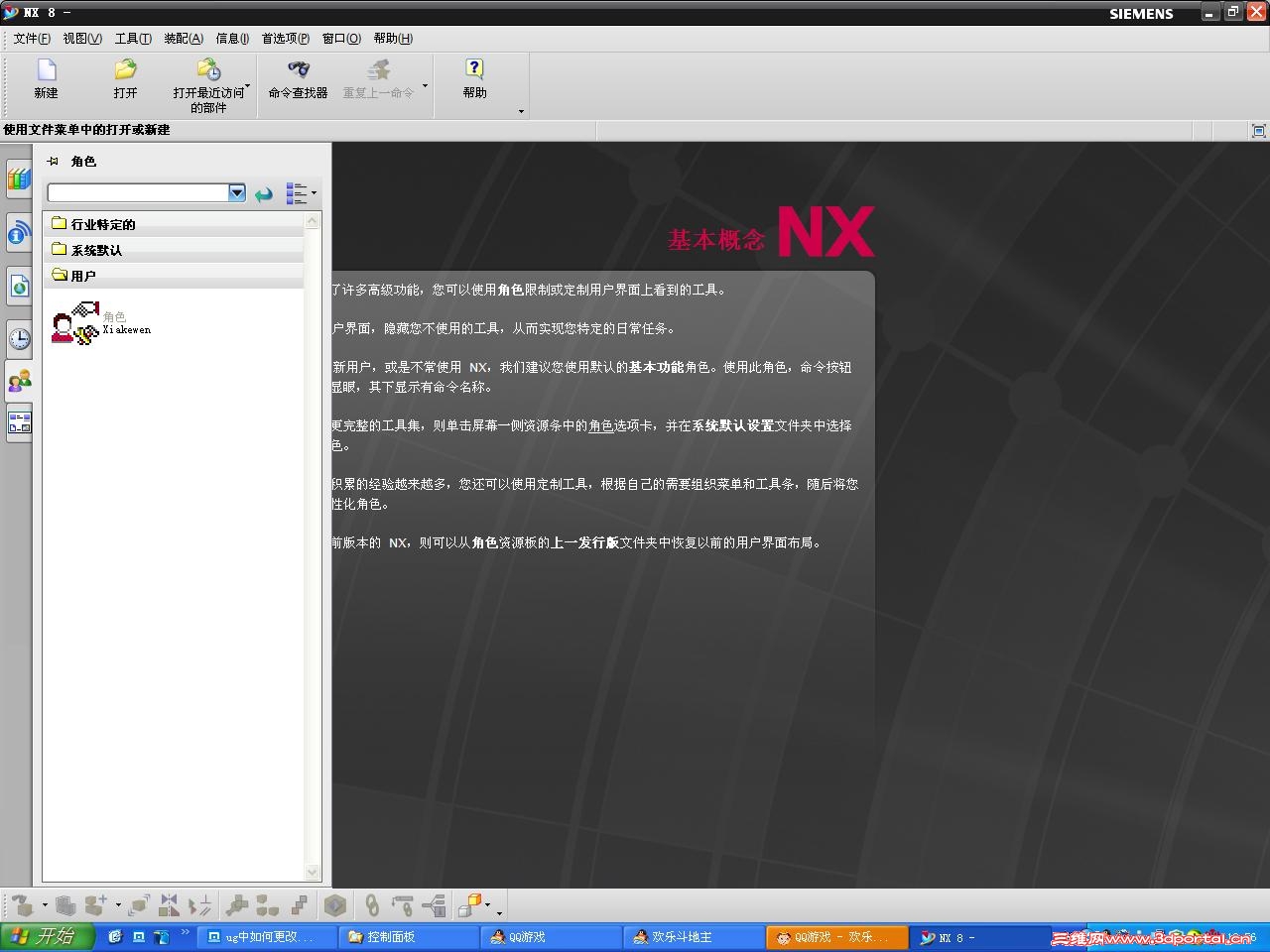Switch to ug中如何更改 taskbar window
This screenshot has width=1270, height=952.
(267, 937)
